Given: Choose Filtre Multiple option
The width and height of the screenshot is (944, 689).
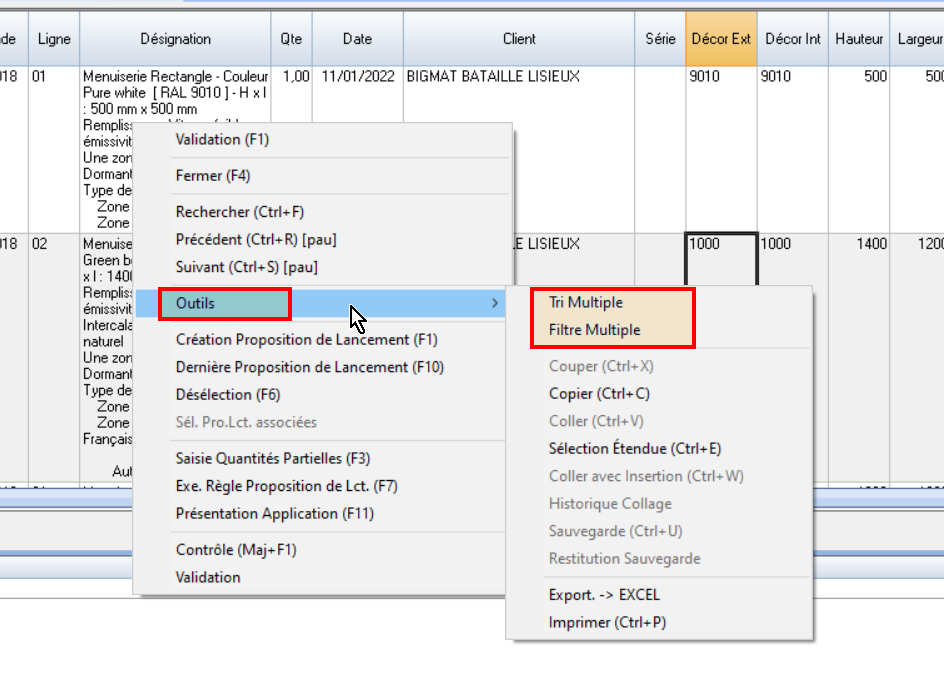Looking at the screenshot, I should [x=594, y=330].
